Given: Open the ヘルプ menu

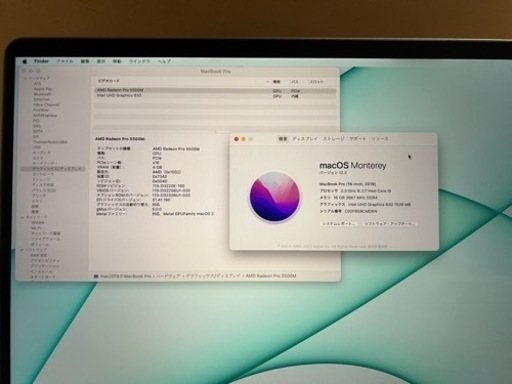Looking at the screenshot, I should [x=164, y=61].
